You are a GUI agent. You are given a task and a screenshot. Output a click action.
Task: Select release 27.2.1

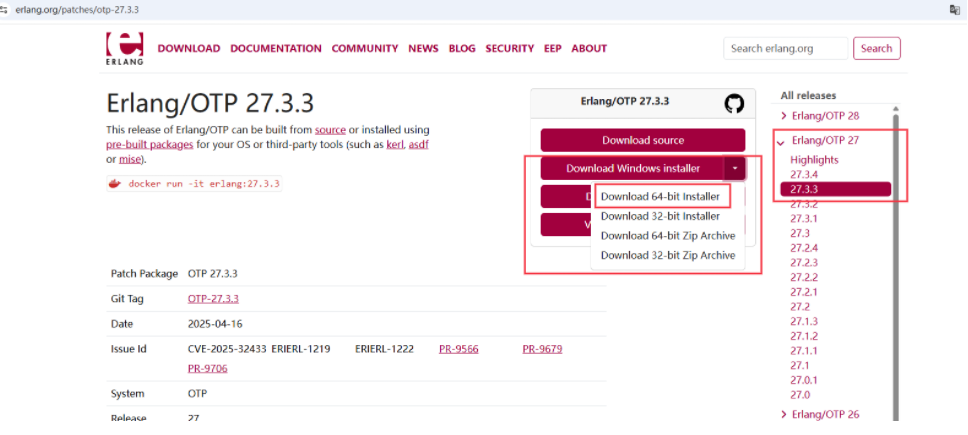pyautogui.click(x=804, y=292)
